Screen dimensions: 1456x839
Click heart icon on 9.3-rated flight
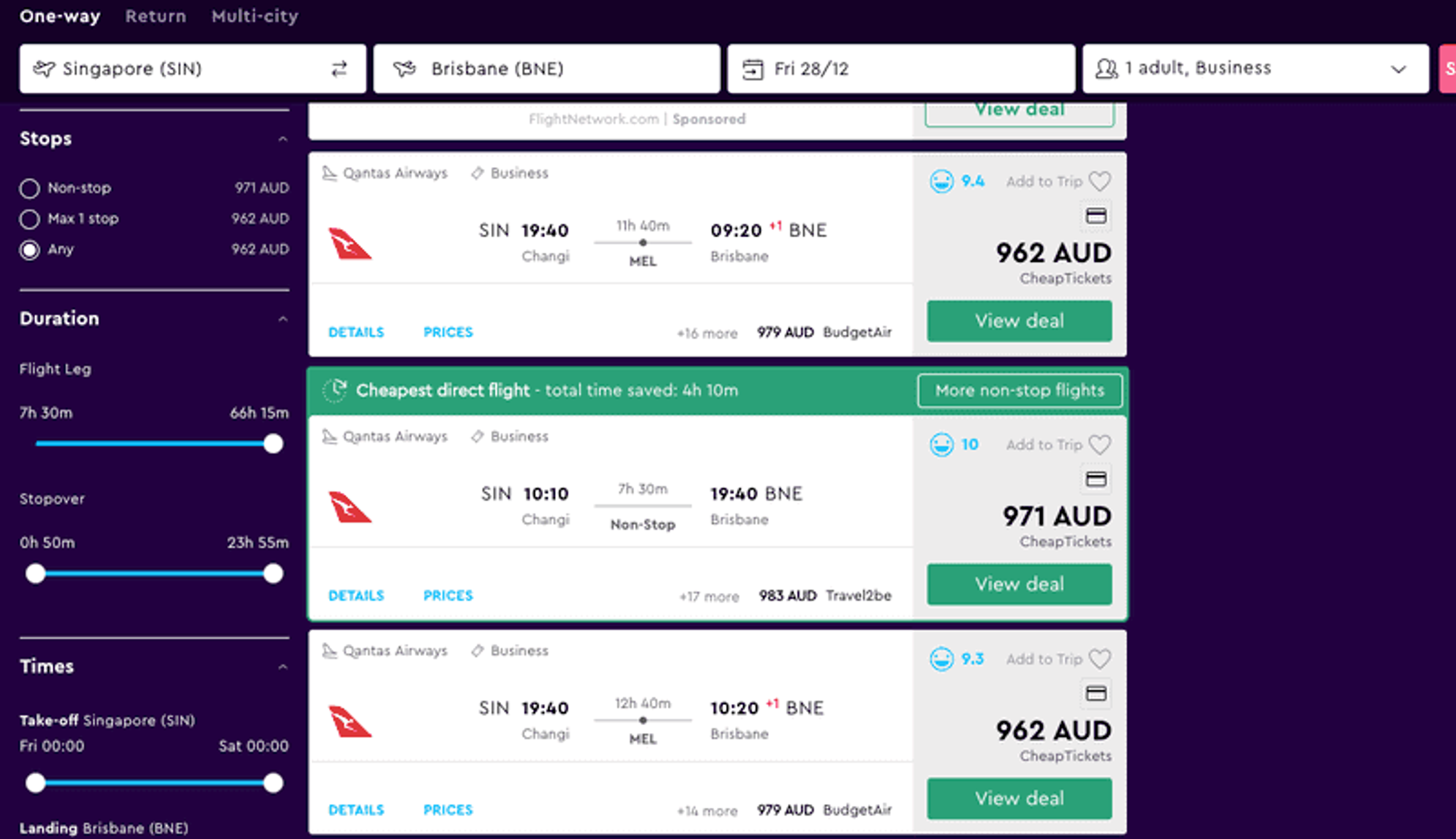click(1099, 659)
